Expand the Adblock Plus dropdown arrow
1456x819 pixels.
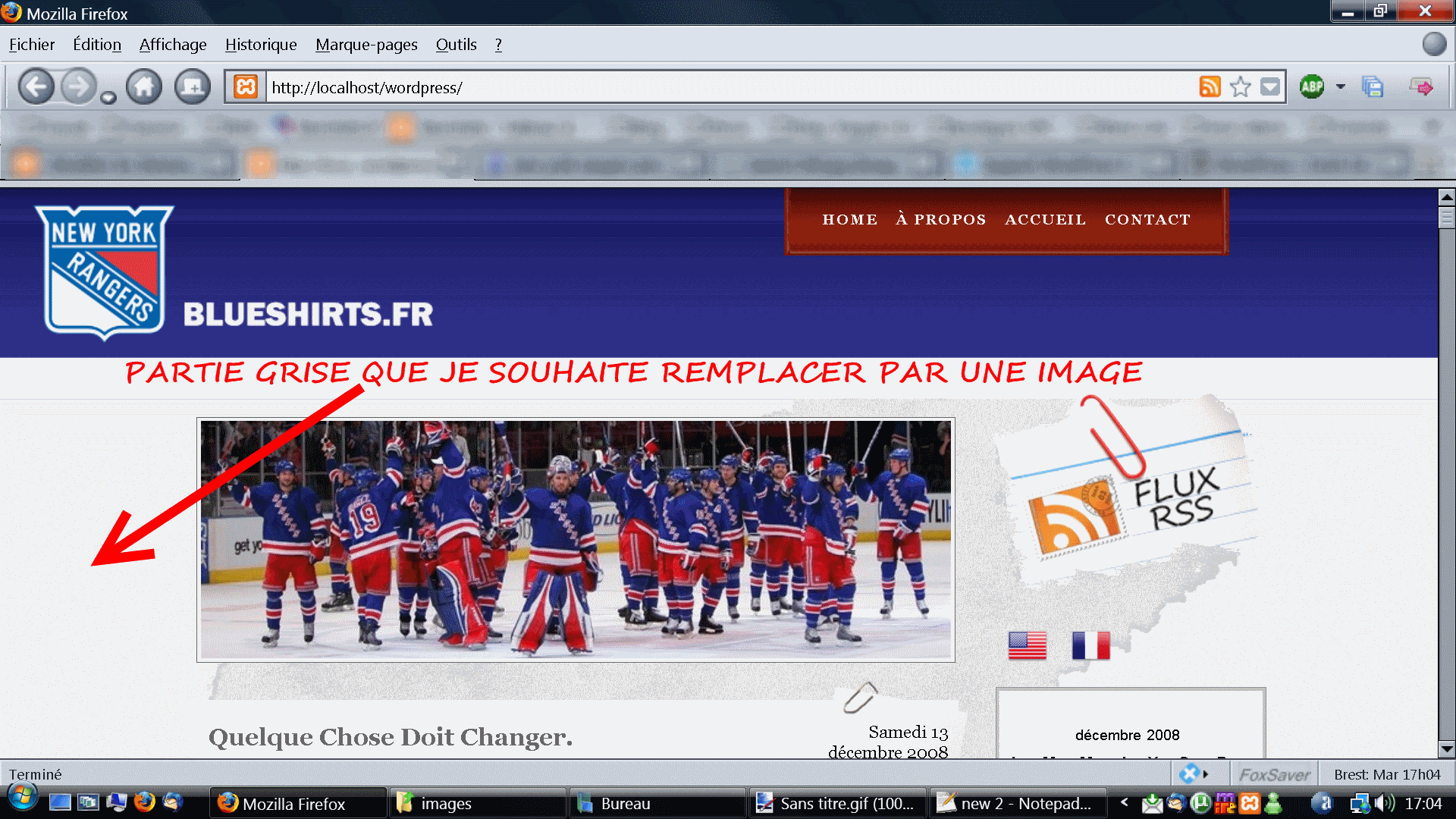(x=1341, y=86)
